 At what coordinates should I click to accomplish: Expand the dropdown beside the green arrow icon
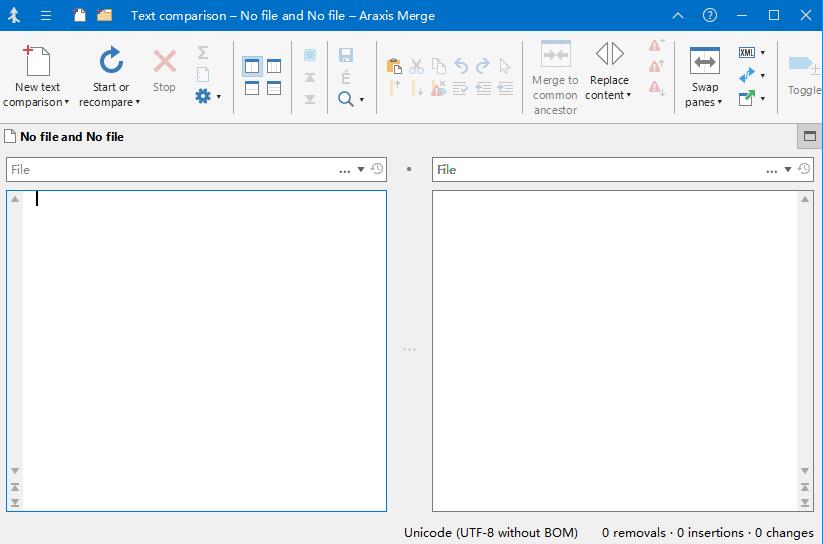pyautogui.click(x=763, y=98)
